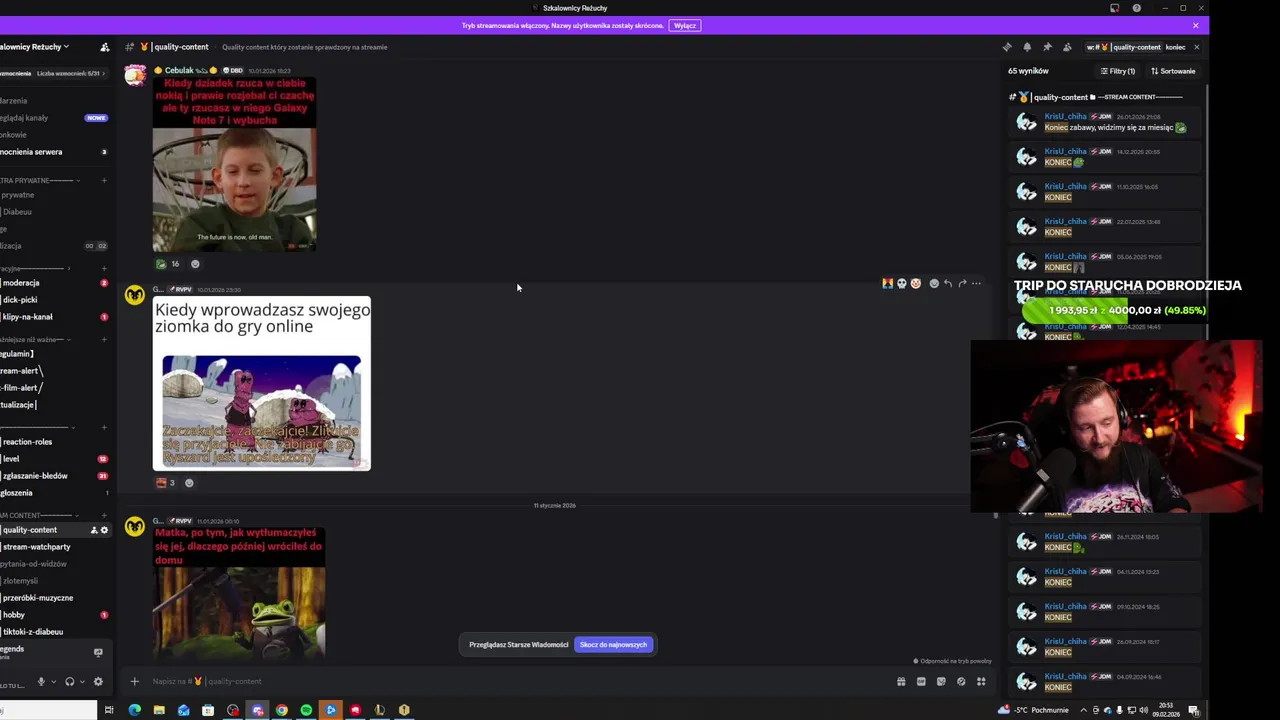Open KONIEC search result dated 22.01.2025

pos(1105,227)
